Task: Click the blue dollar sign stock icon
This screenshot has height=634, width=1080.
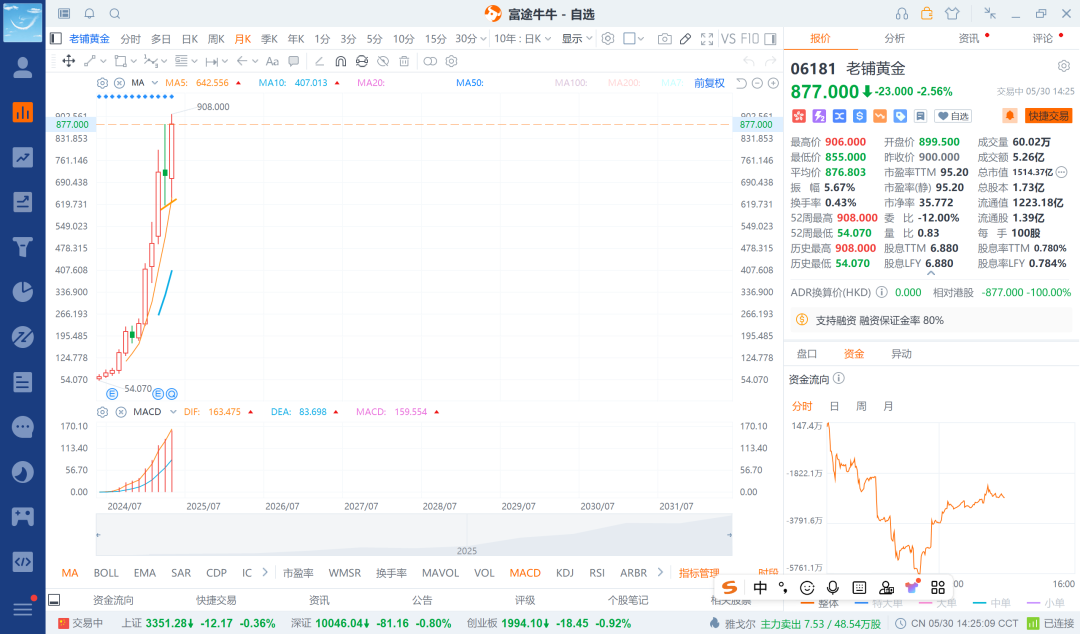Action: pyautogui.click(x=859, y=116)
